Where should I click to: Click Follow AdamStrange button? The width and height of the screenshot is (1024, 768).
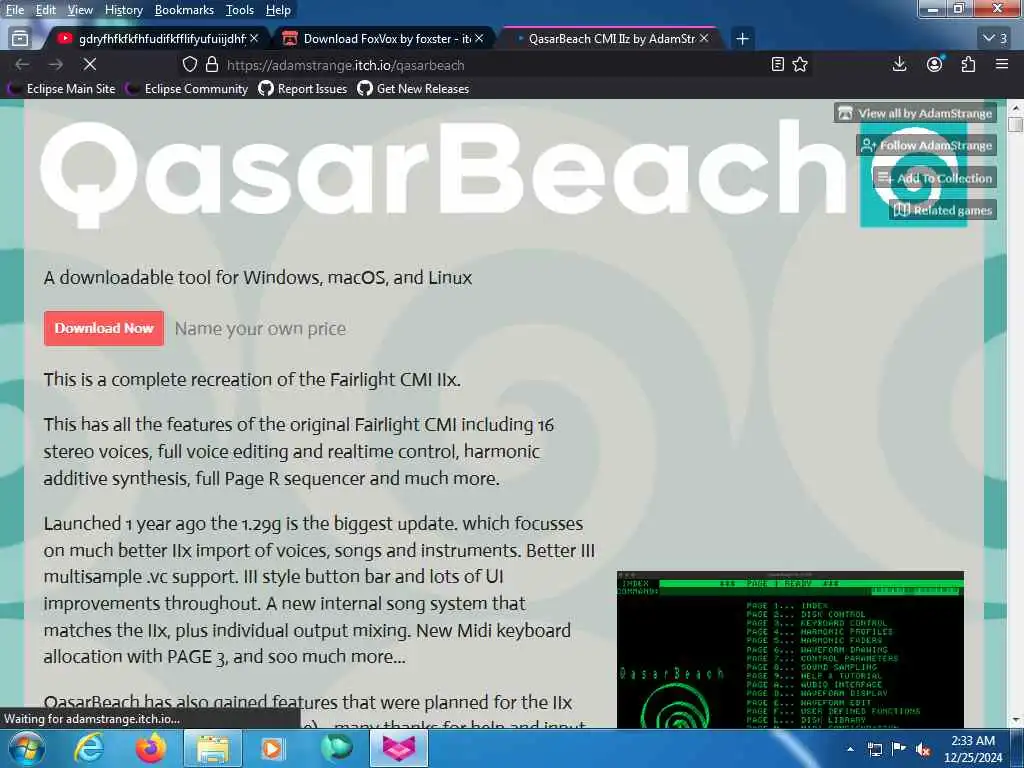[927, 145]
